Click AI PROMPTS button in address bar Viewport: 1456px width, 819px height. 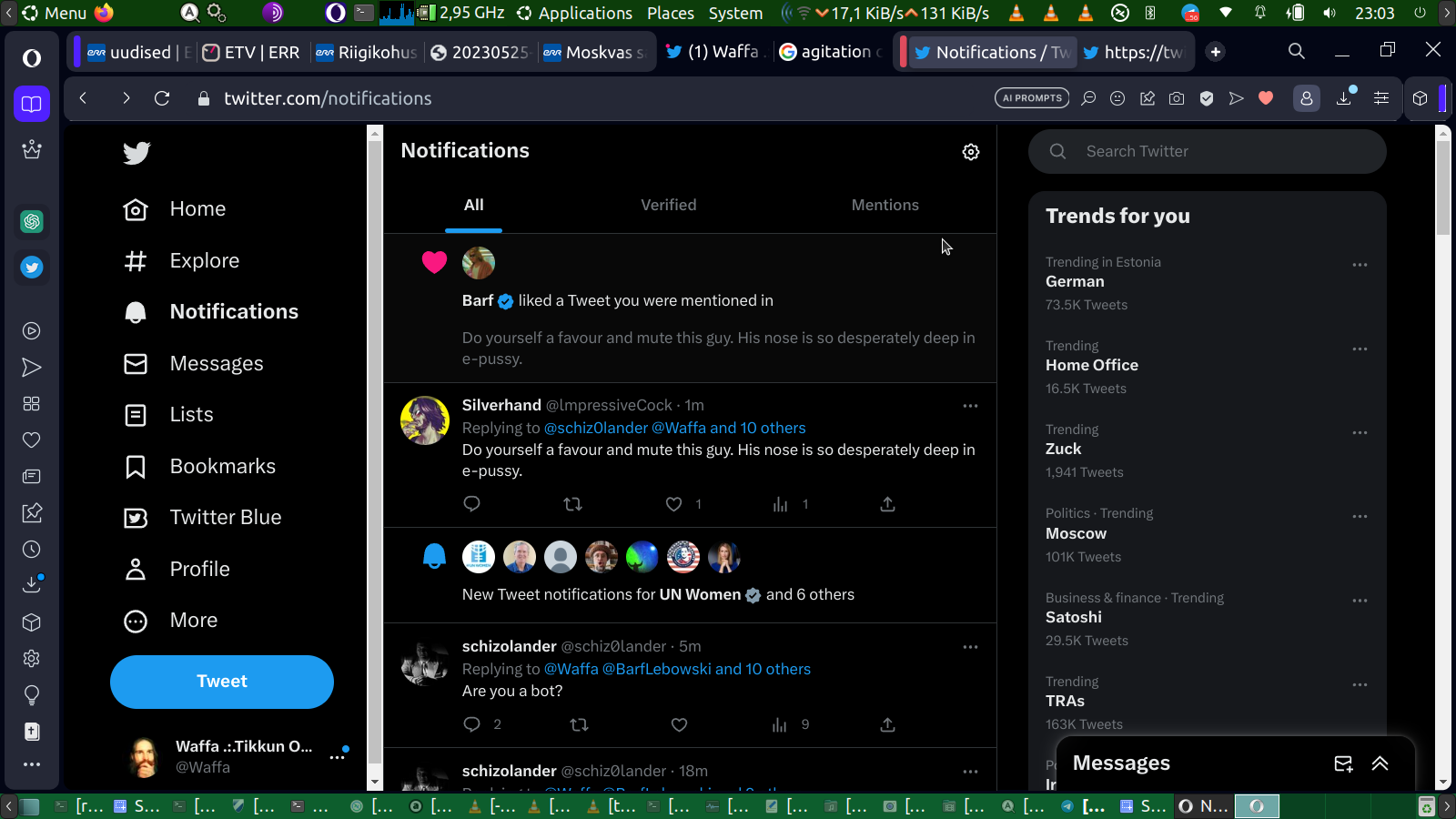(x=1032, y=98)
